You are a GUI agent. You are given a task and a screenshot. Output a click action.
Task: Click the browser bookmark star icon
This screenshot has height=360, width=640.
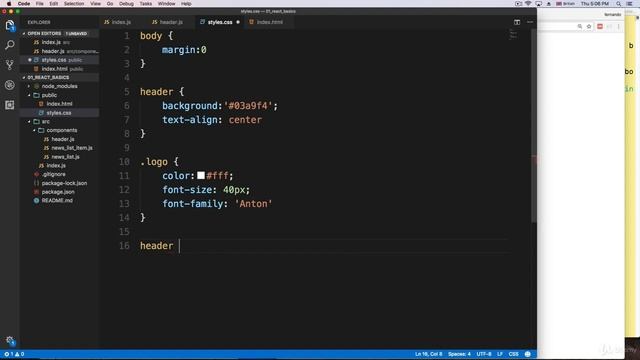[x=589, y=27]
